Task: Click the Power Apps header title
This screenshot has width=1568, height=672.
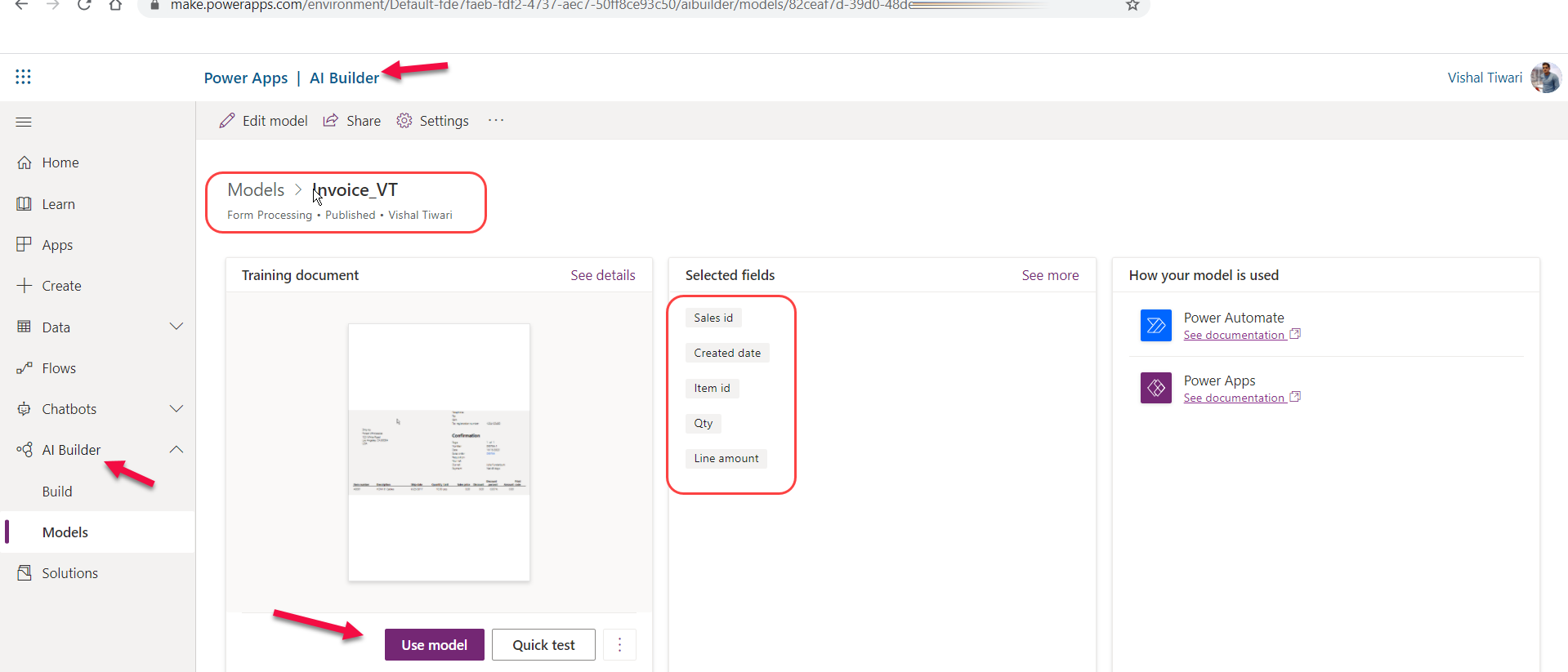Action: point(246,78)
